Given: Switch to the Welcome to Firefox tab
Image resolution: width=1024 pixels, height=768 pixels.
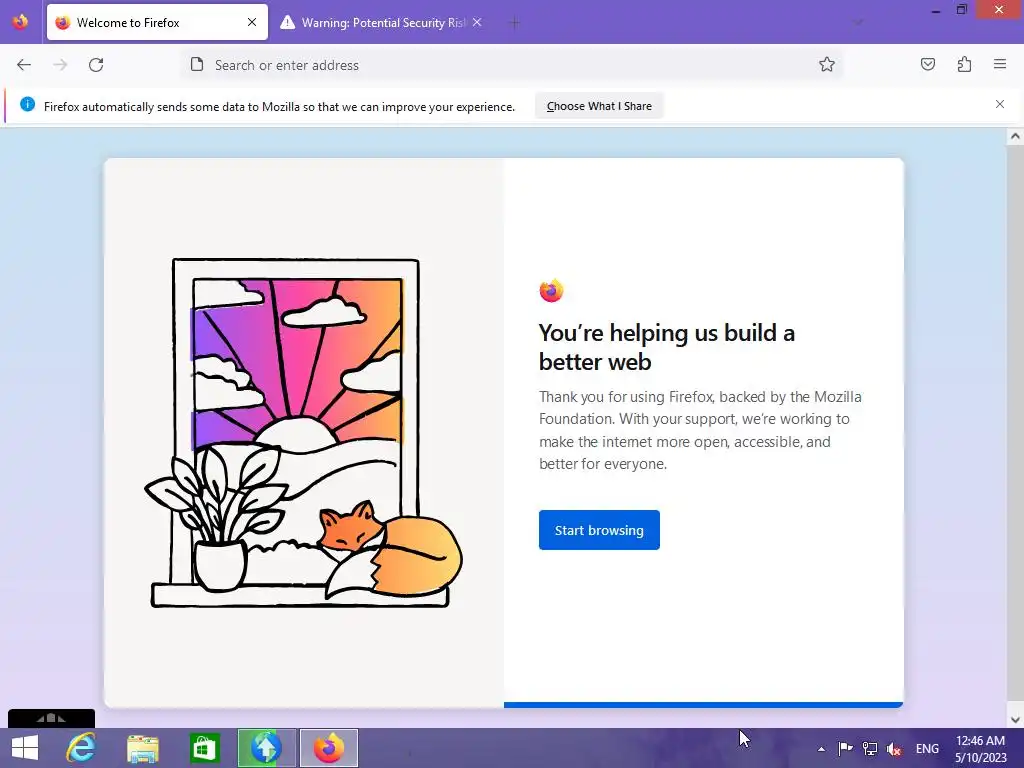Looking at the screenshot, I should click(x=157, y=22).
